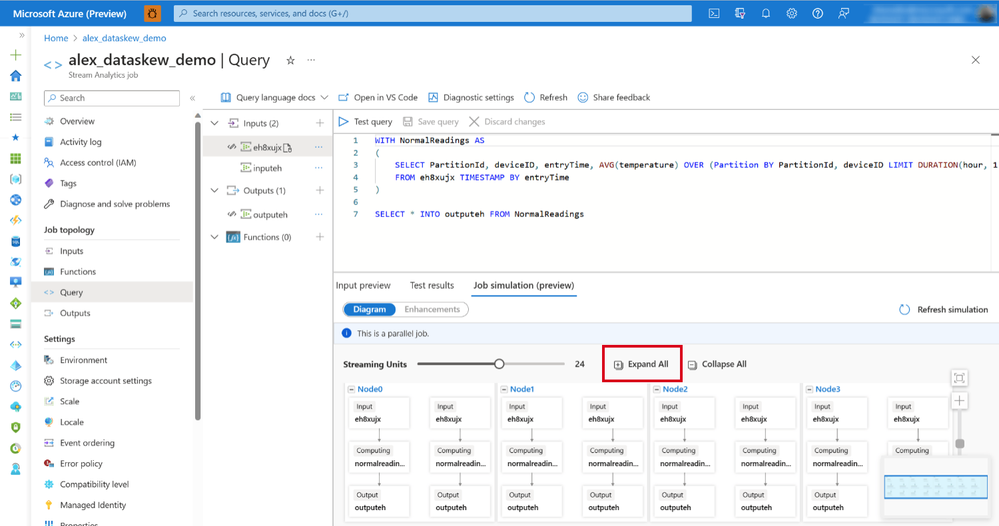999x526 pixels.
Task: Click the diagram minimap thumbnail
Action: [x=935, y=487]
